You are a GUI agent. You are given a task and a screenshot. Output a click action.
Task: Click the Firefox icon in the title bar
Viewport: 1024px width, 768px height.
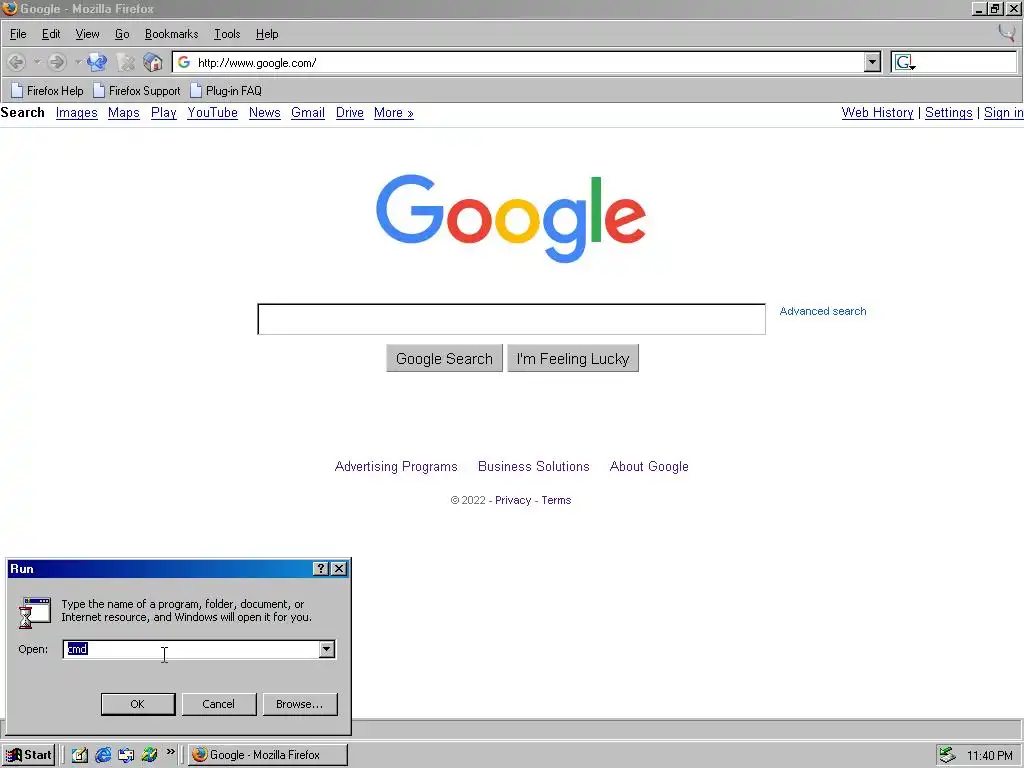10,8
